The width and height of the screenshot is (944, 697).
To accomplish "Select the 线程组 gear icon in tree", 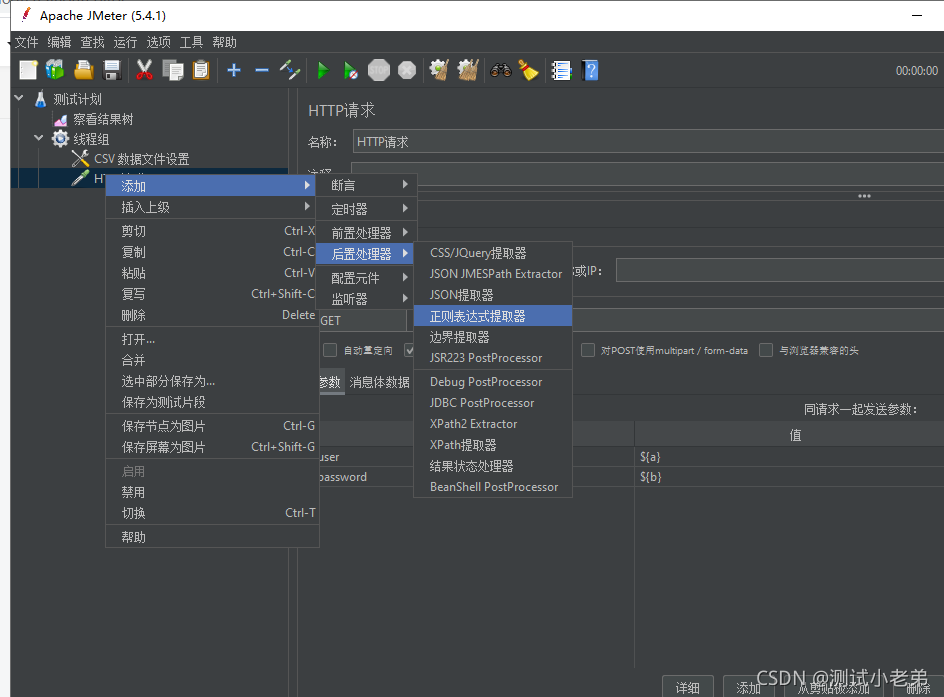I will (x=60, y=139).
